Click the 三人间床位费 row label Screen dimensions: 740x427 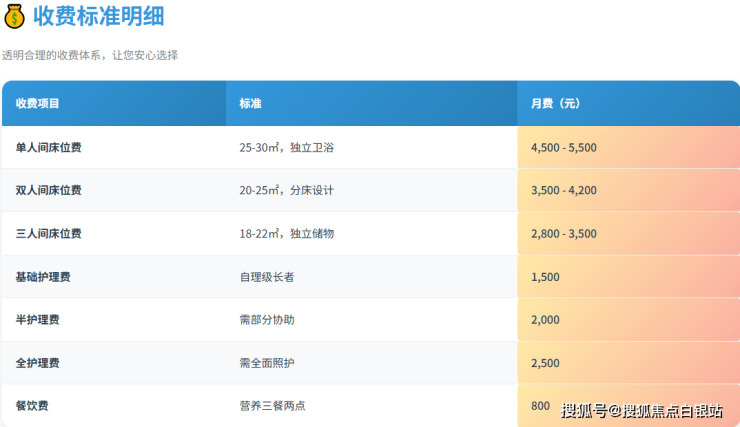point(48,233)
